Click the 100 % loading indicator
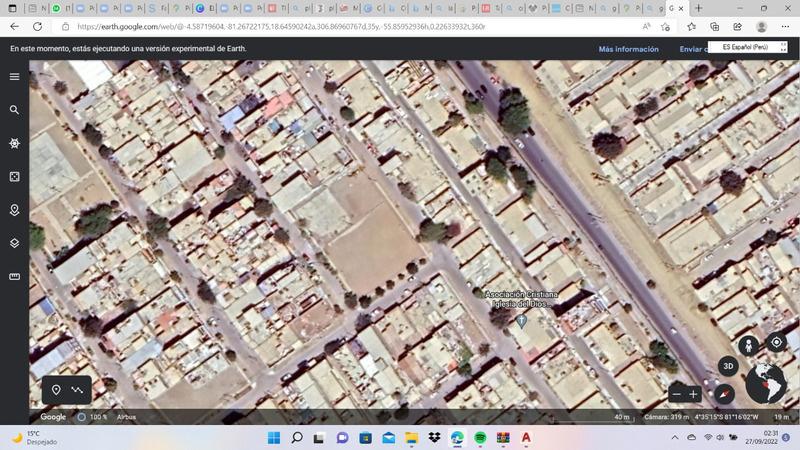This screenshot has height=450, width=800. 92,417
